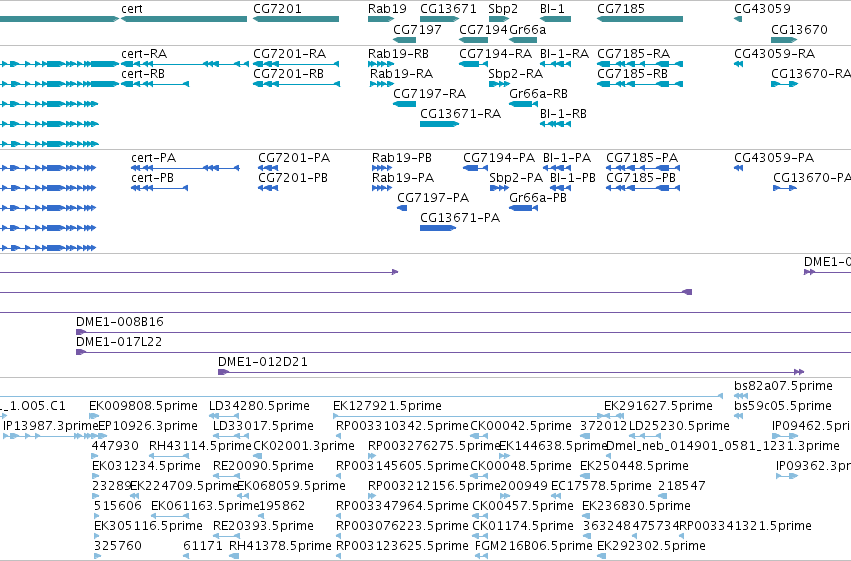This screenshot has width=851, height=561.
Task: Select BAC clone DME1-008B16
Action: 120,322
